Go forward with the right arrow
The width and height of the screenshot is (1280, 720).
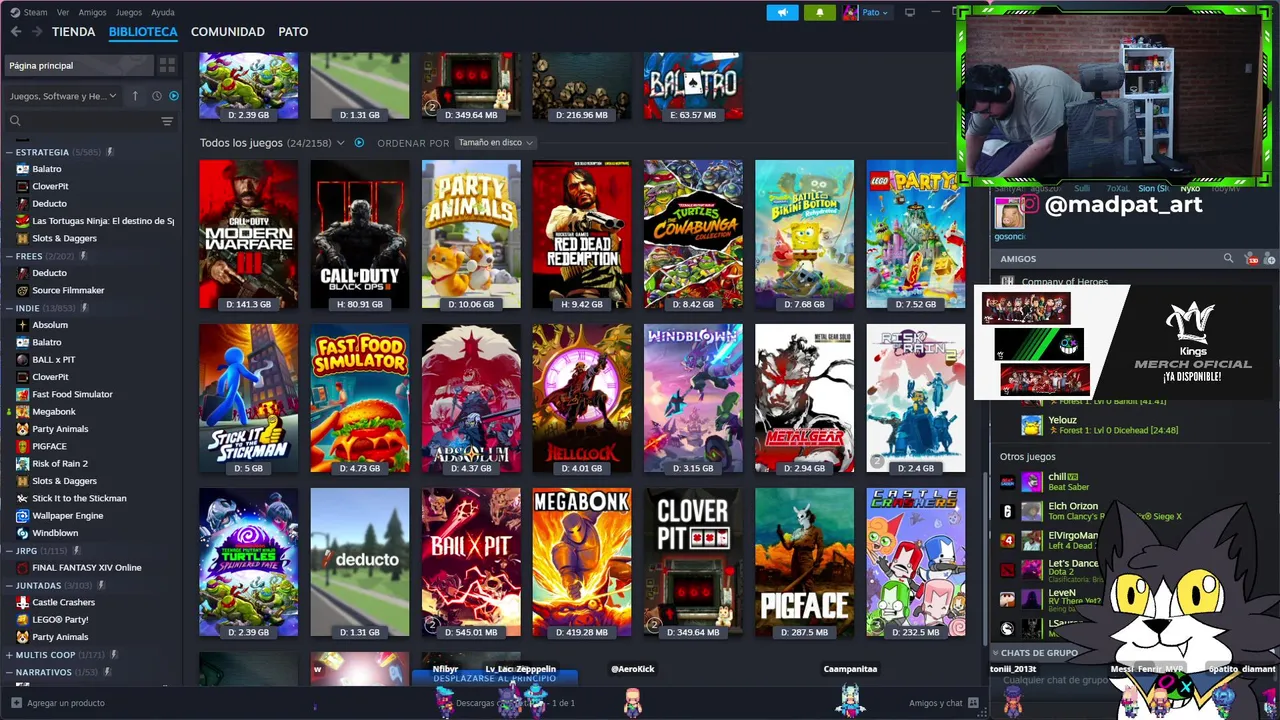37,32
